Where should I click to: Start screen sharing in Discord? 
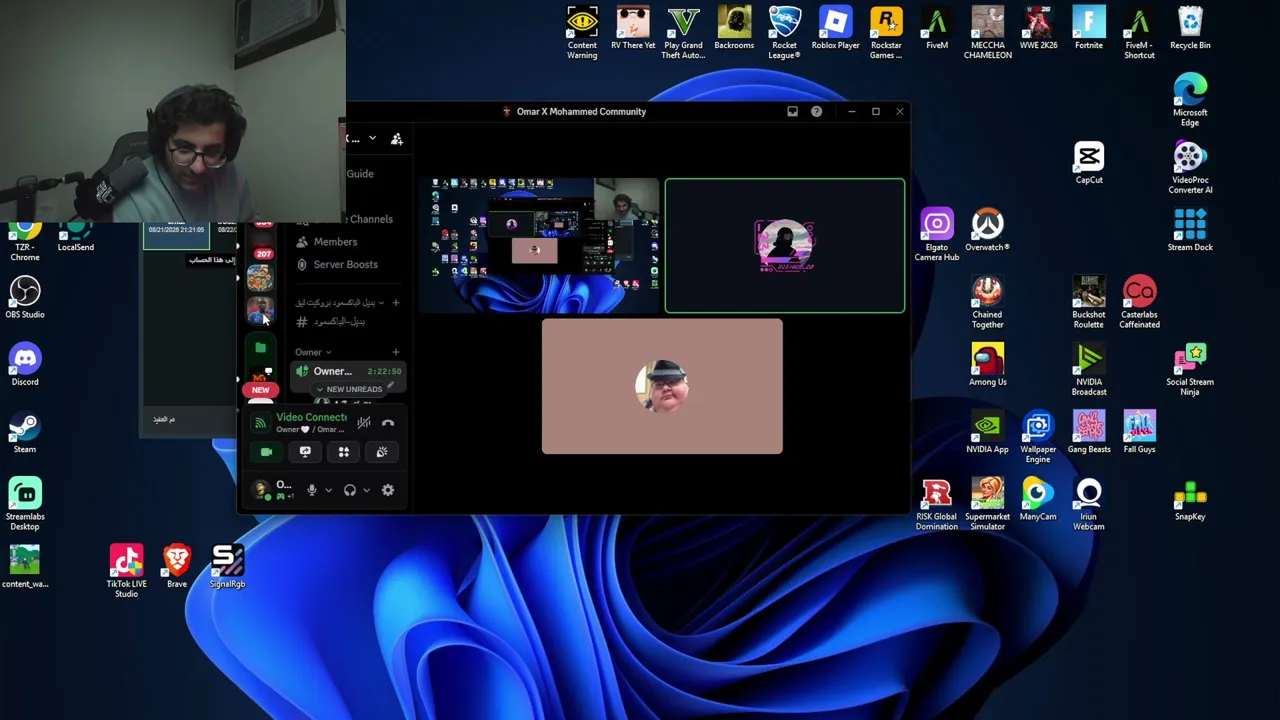tap(305, 452)
